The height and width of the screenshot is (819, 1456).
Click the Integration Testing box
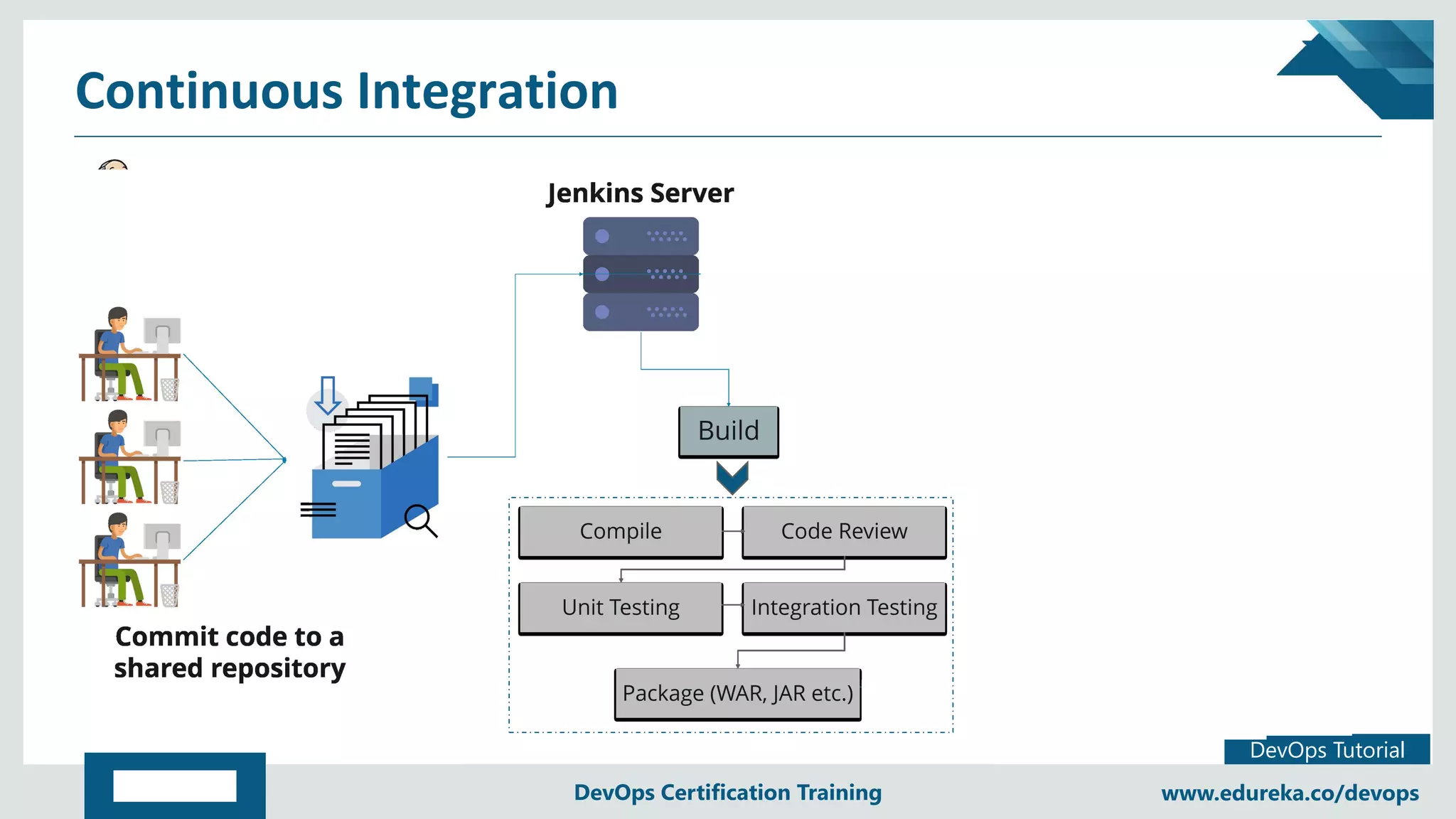844,608
